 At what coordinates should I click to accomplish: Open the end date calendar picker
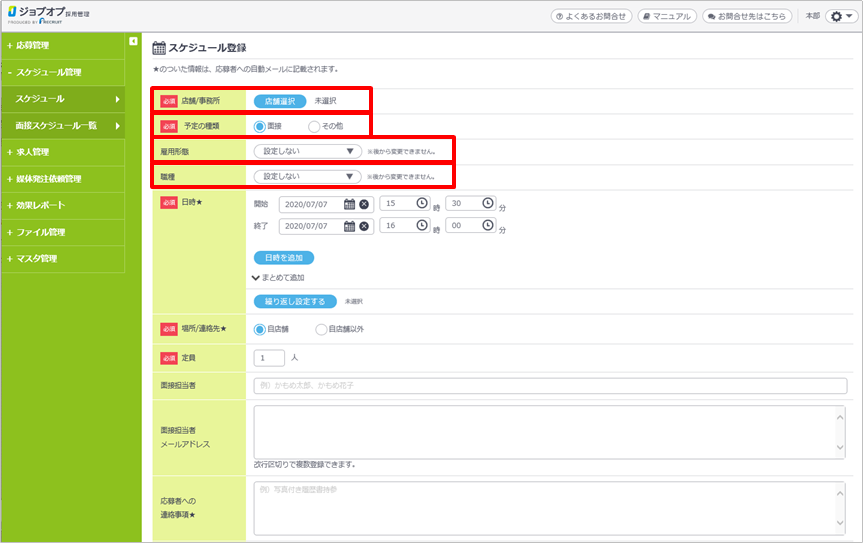point(349,226)
